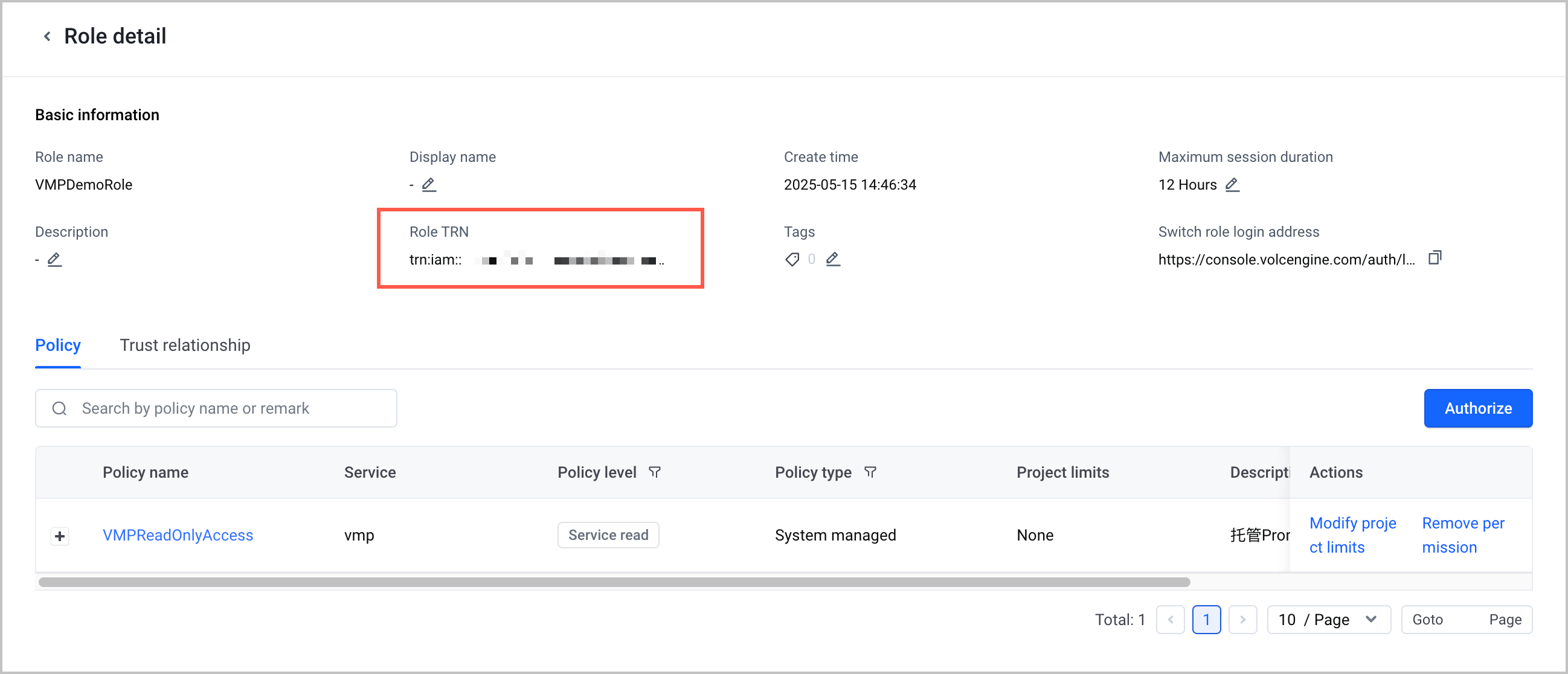
Task: Select page 1 in pagination
Action: click(1206, 620)
